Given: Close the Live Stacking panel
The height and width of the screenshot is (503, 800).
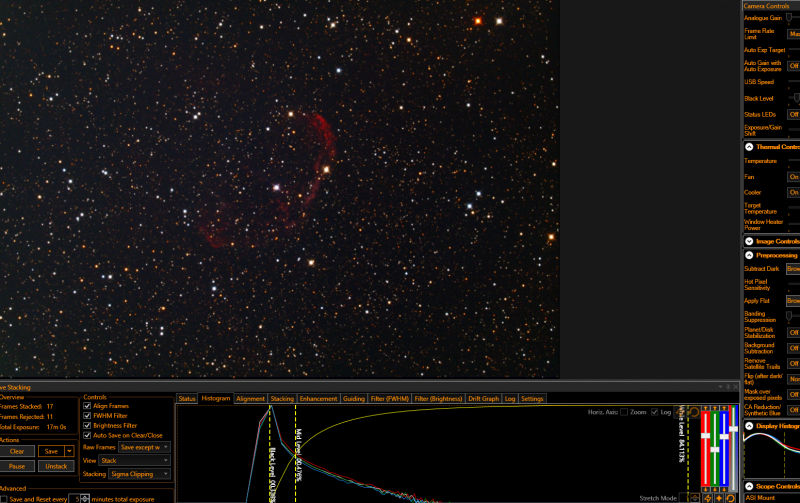Looking at the screenshot, I should [x=736, y=387].
